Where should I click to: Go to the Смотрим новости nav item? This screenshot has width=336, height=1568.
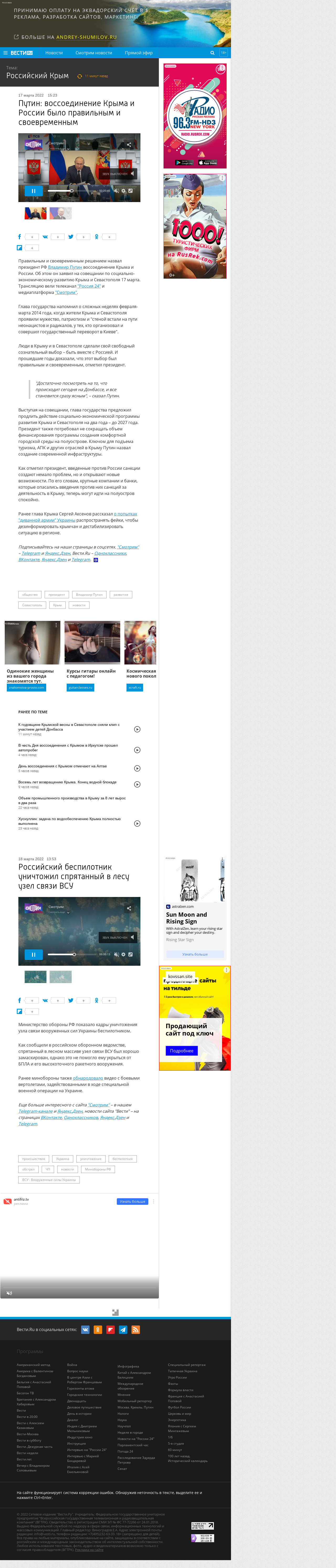coord(94,53)
